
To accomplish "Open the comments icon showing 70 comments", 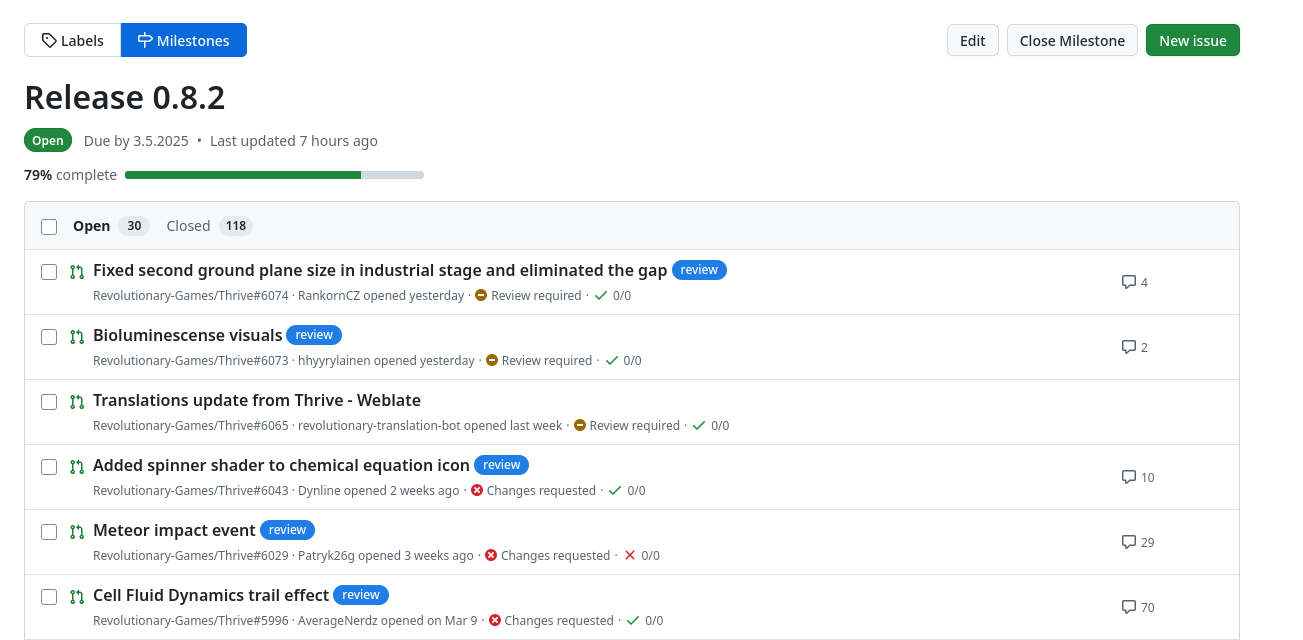I will (x=1129, y=607).
